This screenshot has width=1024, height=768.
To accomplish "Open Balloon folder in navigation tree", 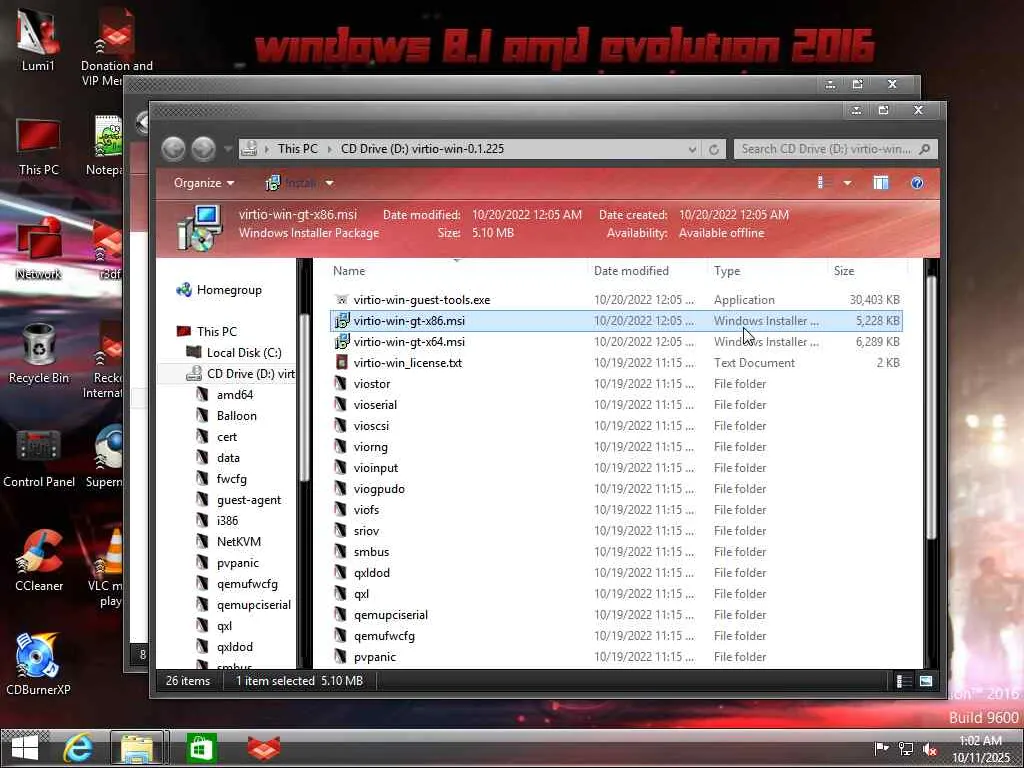I will click(x=227, y=415).
